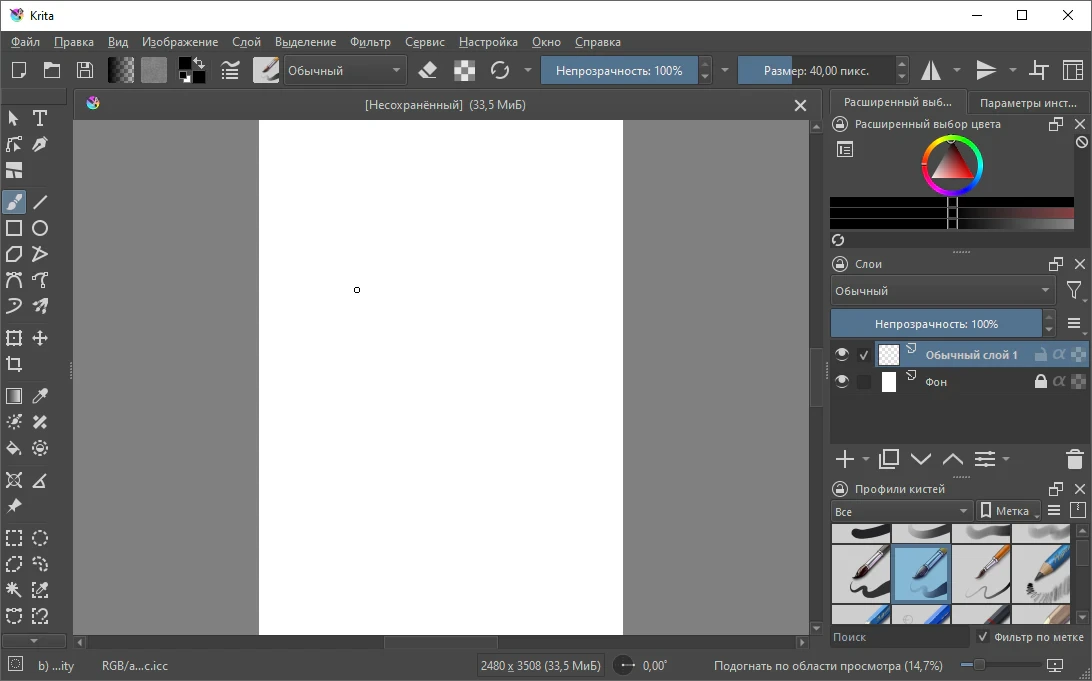This screenshot has height=681, width=1092.
Task: Create a new document from toolbar
Action: pyautogui.click(x=19, y=70)
